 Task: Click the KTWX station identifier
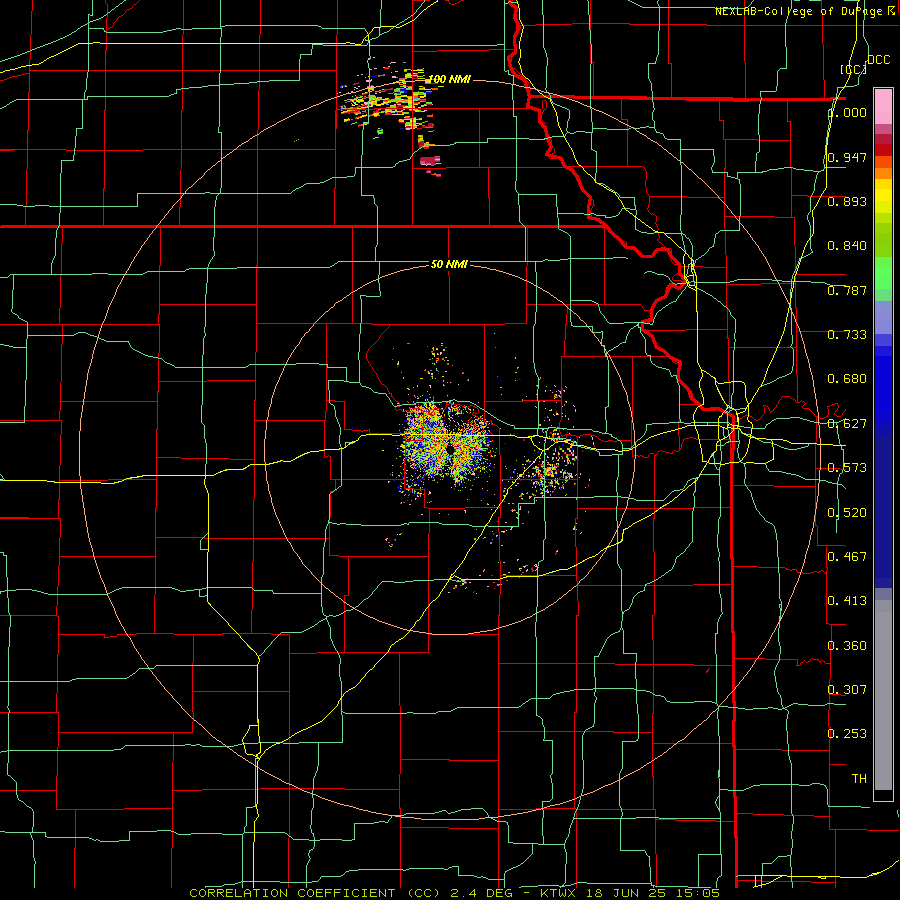coord(558,893)
